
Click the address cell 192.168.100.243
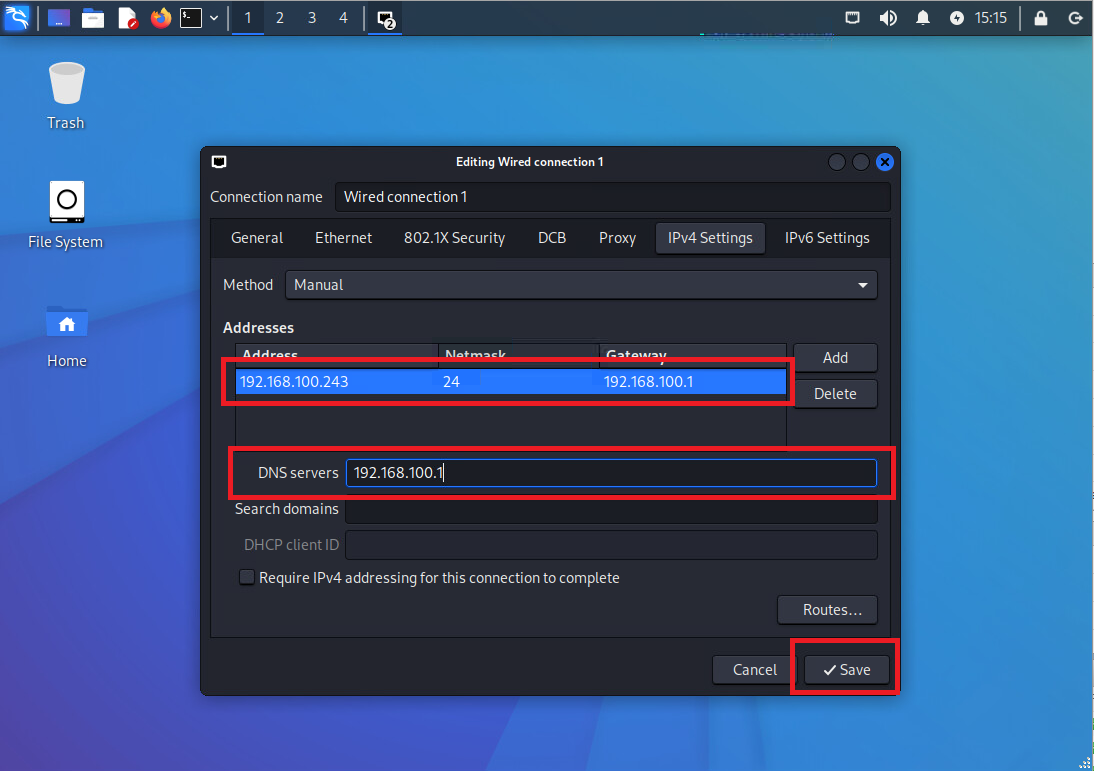(x=337, y=382)
